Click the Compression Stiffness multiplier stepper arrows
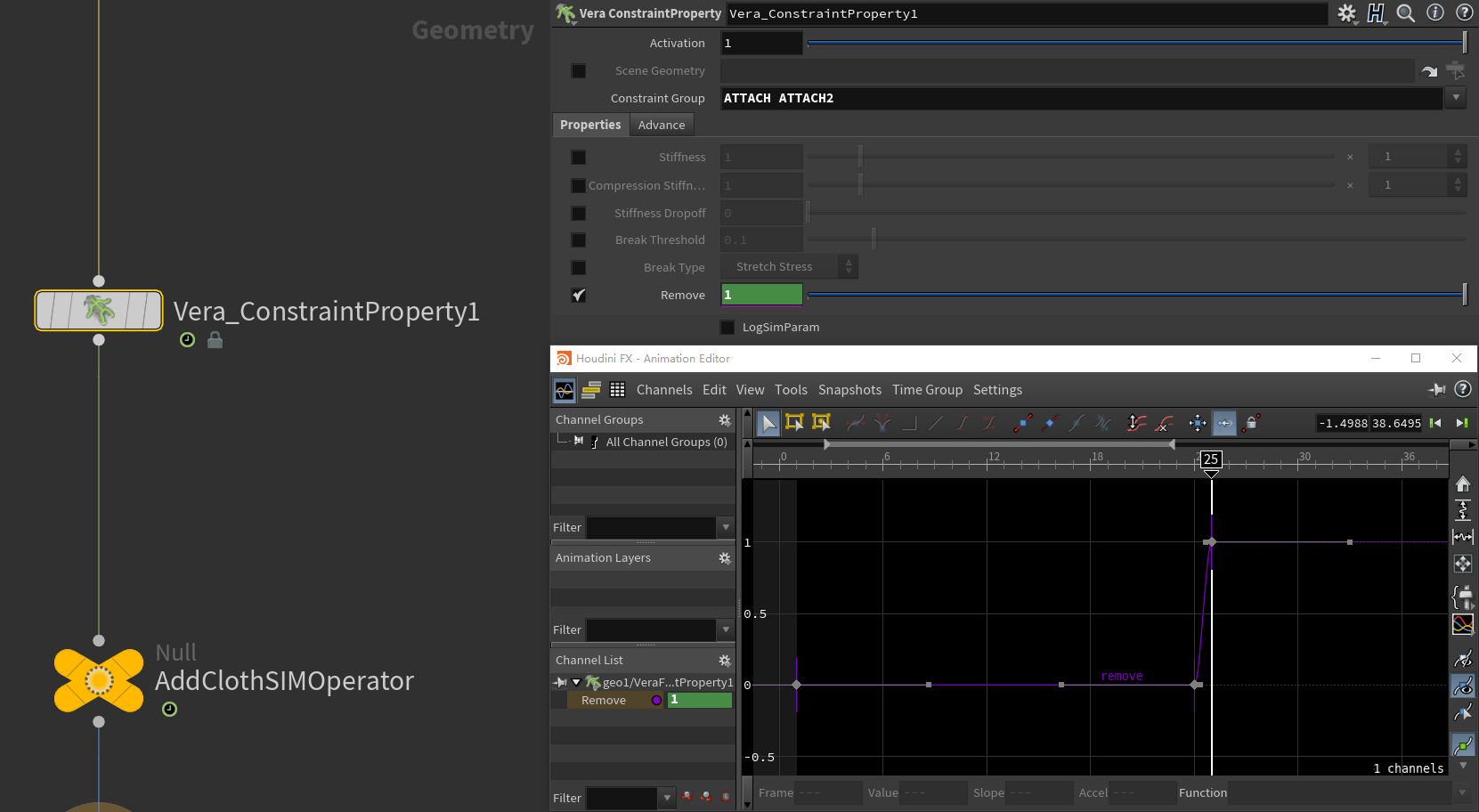Viewport: 1479px width, 812px height. 1458,185
